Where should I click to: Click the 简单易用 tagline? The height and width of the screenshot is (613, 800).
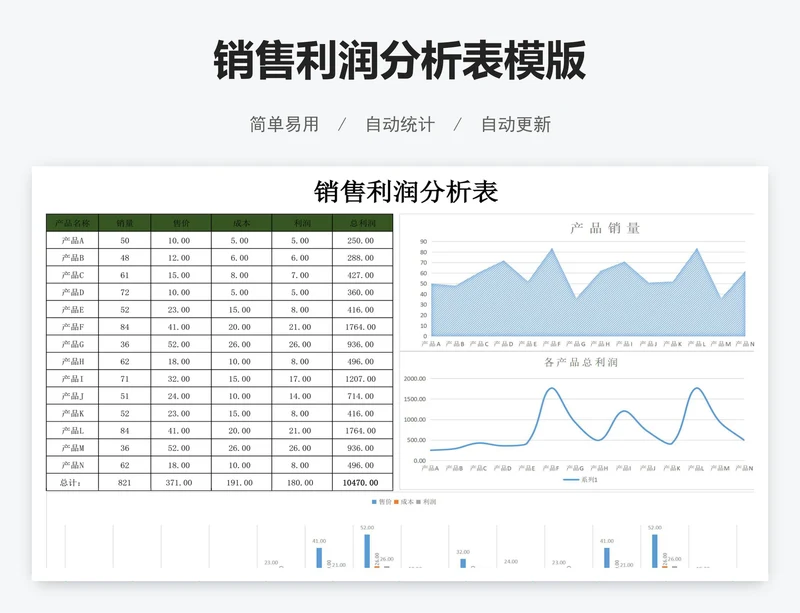[x=284, y=125]
